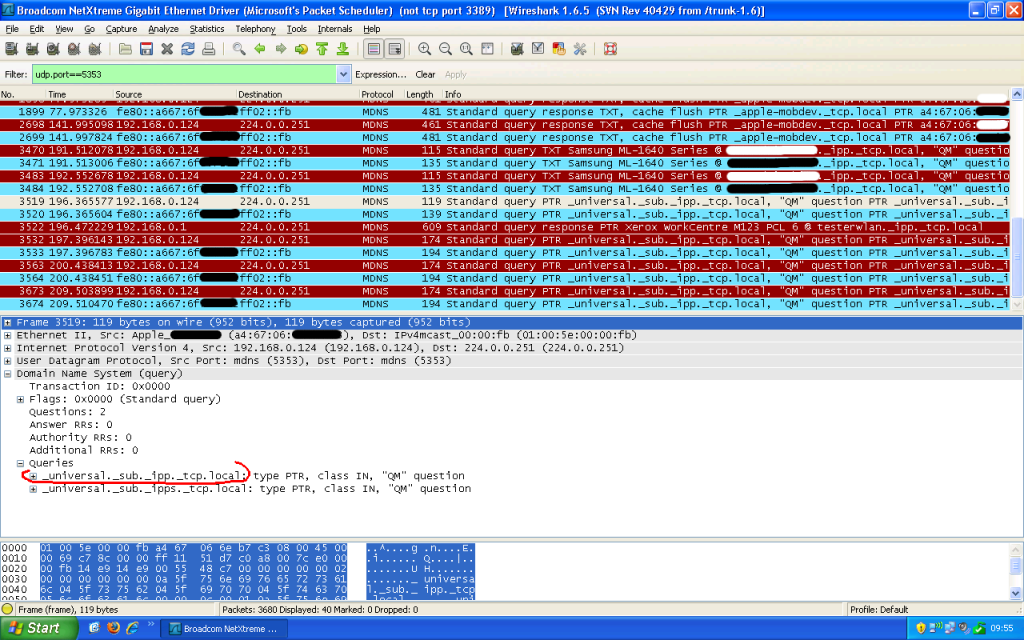
Task: Expand the Ethernet II details node
Action: (x=7, y=335)
